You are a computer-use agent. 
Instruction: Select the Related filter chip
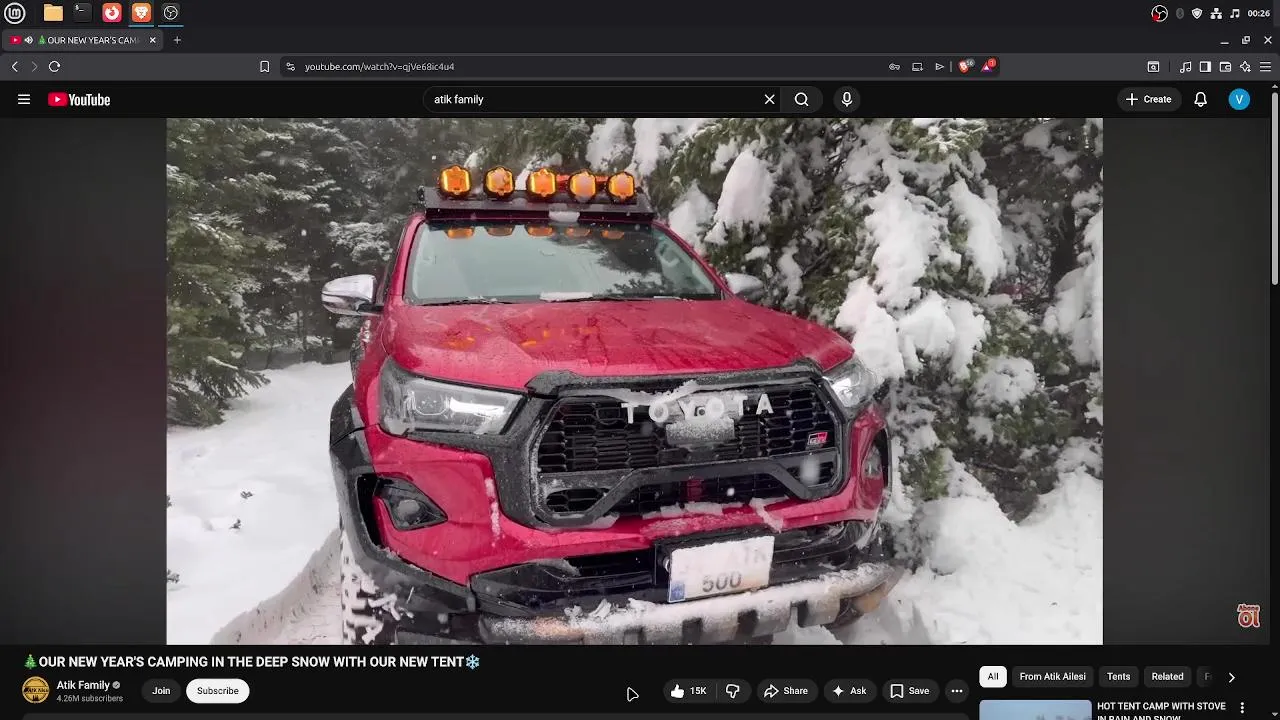pyautogui.click(x=1167, y=676)
